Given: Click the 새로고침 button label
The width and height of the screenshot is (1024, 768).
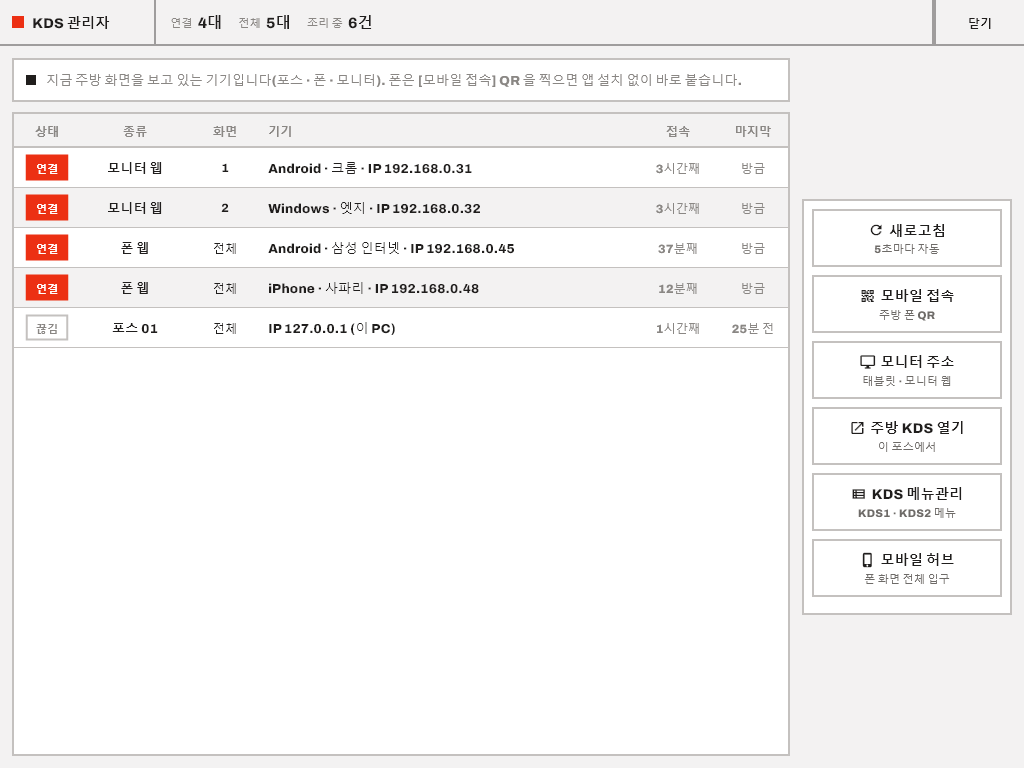Looking at the screenshot, I should [918, 230].
